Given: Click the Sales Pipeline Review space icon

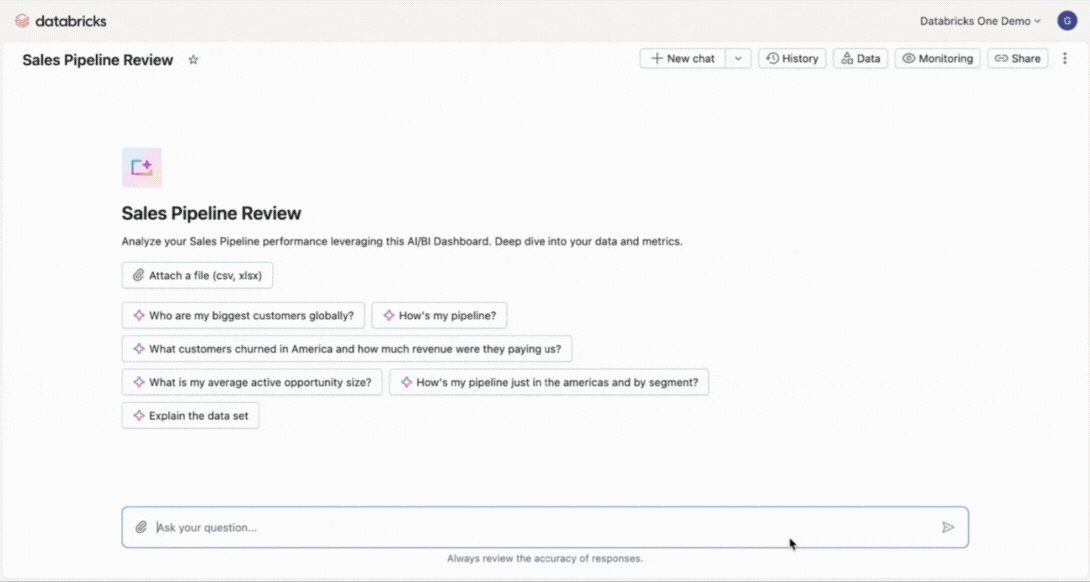Looking at the screenshot, I should point(142,168).
